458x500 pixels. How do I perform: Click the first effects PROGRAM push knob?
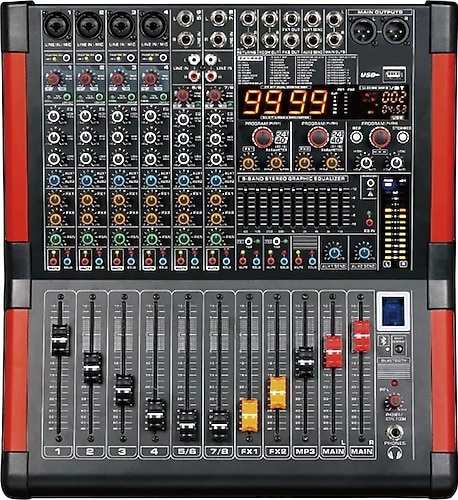pos(263,137)
